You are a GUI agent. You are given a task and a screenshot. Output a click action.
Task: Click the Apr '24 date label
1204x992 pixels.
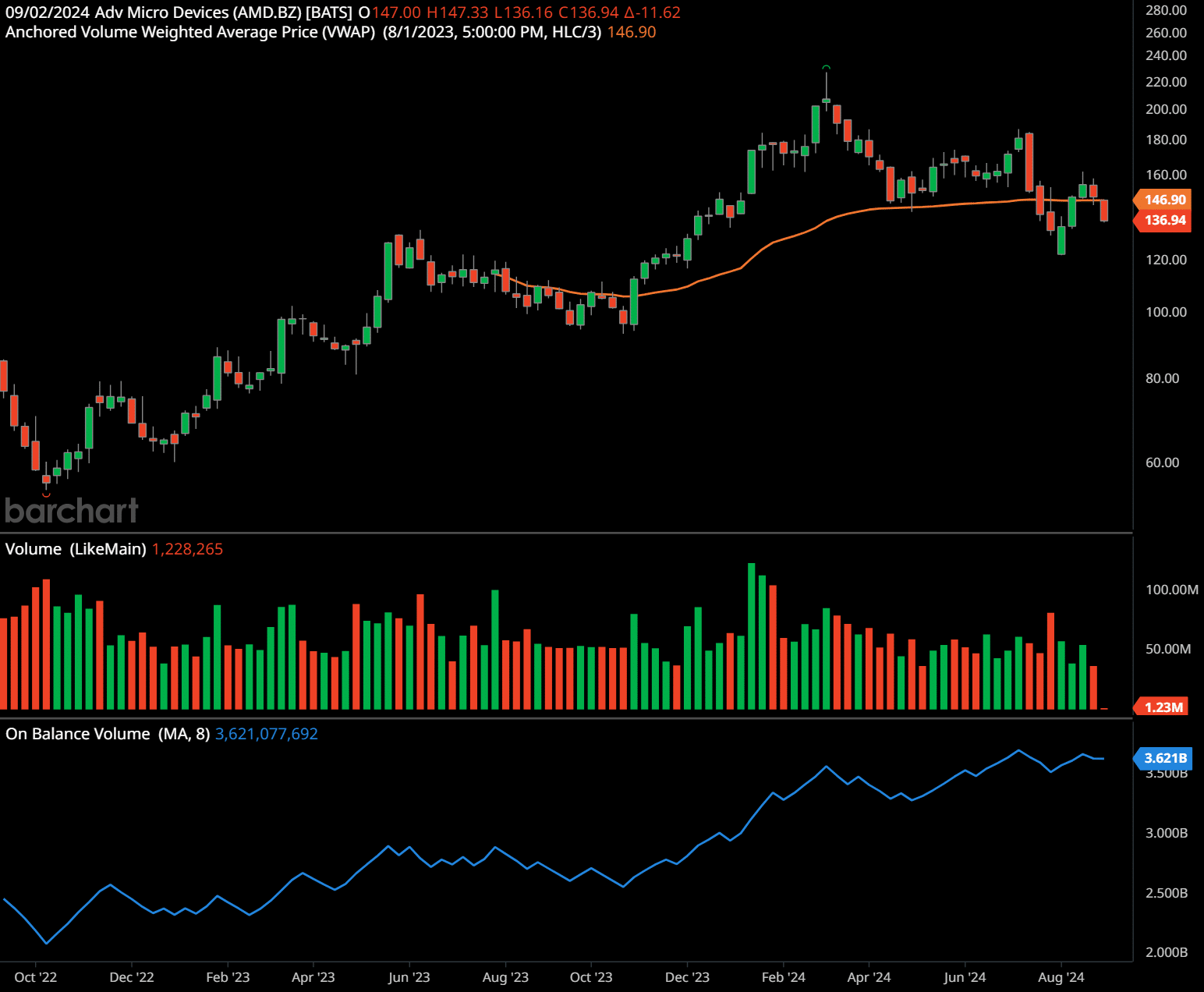[869, 977]
